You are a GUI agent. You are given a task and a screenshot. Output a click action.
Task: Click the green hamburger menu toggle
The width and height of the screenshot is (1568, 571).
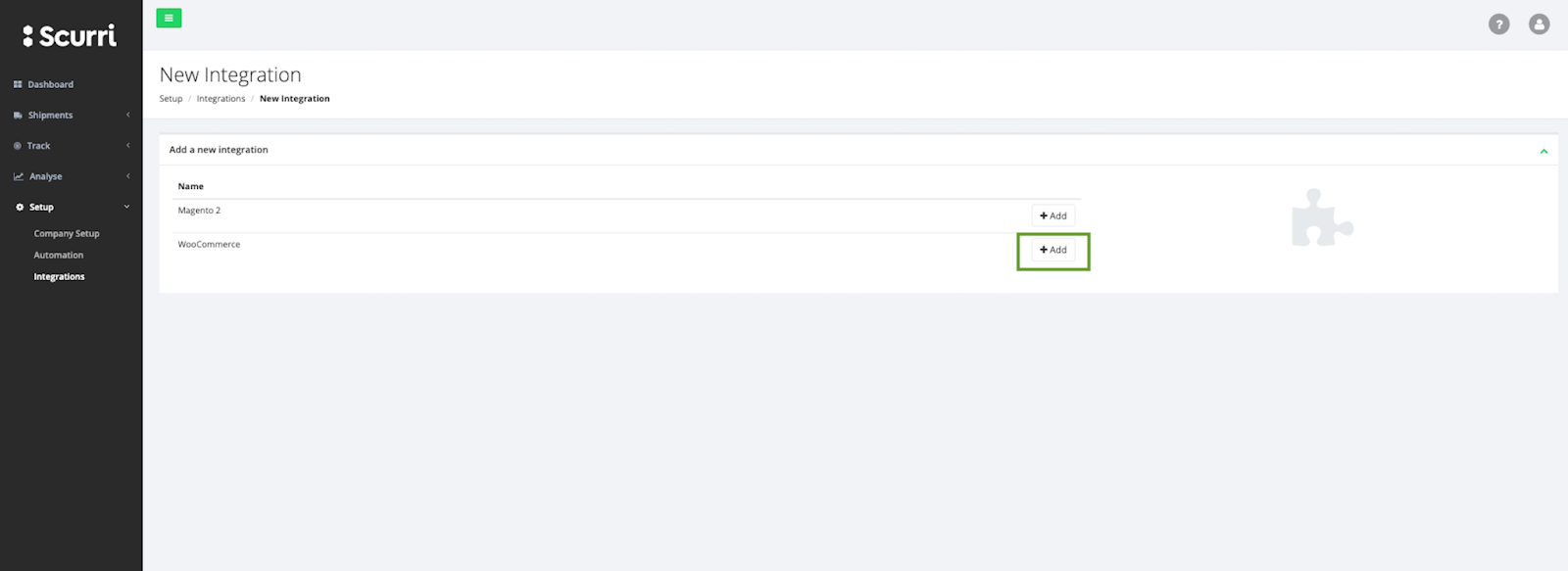point(169,18)
